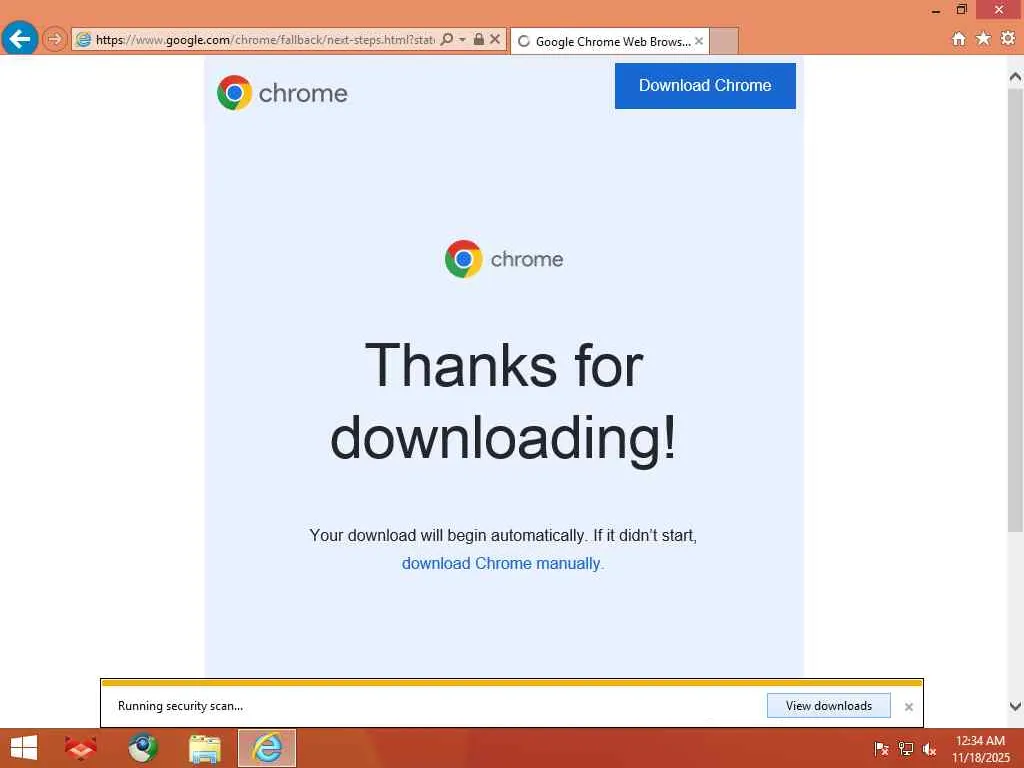Click the Internet Explorer taskbar icon
Viewport: 1024px width, 768px height.
267,748
